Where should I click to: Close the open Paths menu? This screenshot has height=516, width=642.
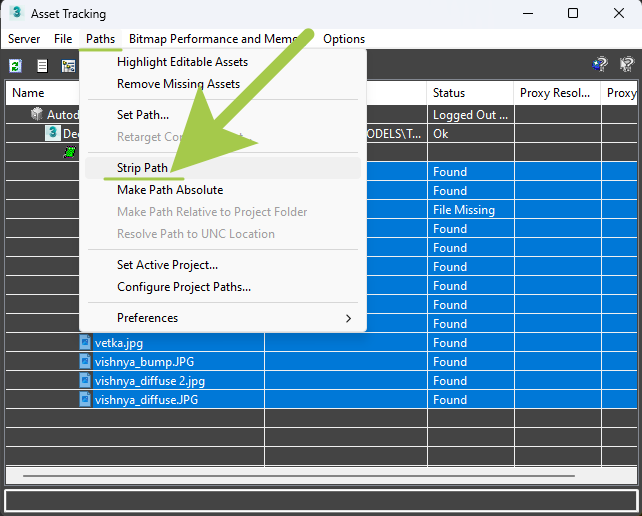[x=100, y=39]
